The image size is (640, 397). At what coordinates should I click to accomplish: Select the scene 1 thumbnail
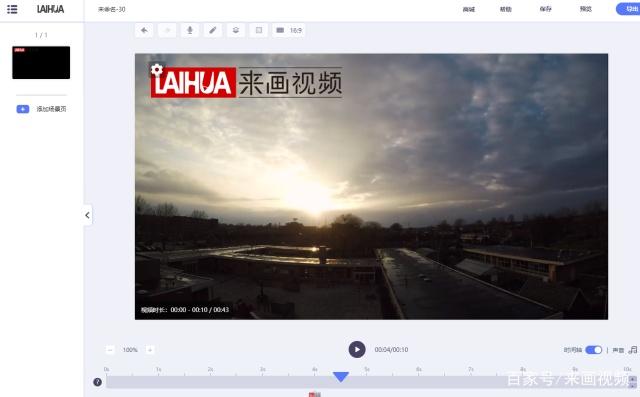(41, 62)
